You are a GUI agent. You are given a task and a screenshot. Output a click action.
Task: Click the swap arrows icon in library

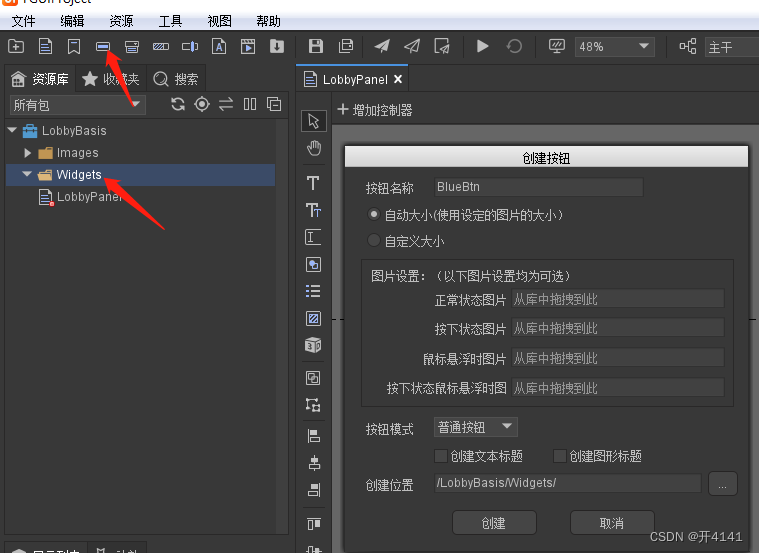pyautogui.click(x=226, y=104)
